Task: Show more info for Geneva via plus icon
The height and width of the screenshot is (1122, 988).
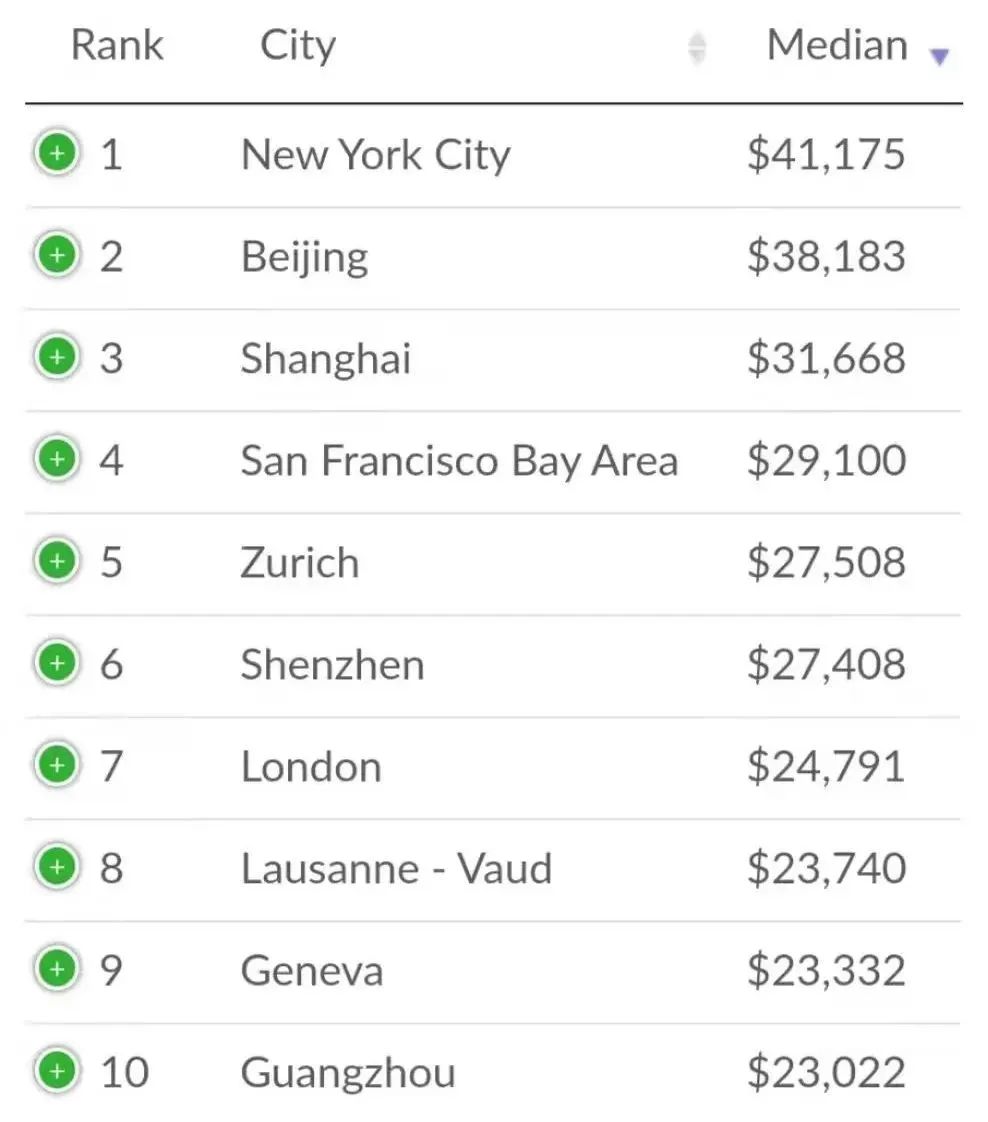Action: coord(57,969)
